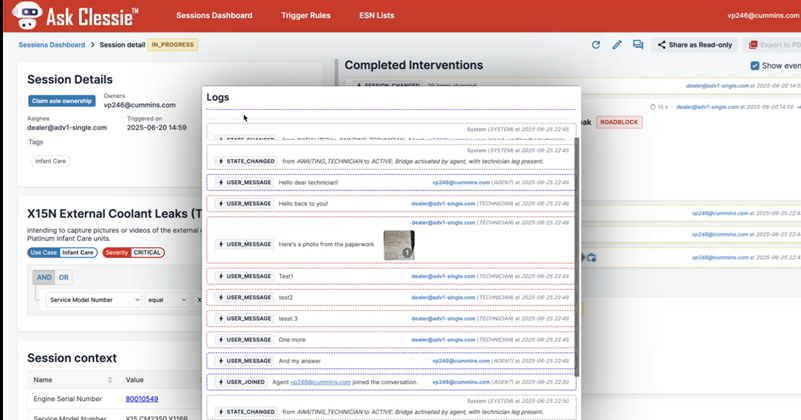Image resolution: width=801 pixels, height=420 pixels.
Task: Click the 'tesst 3' message text
Action: (288, 319)
